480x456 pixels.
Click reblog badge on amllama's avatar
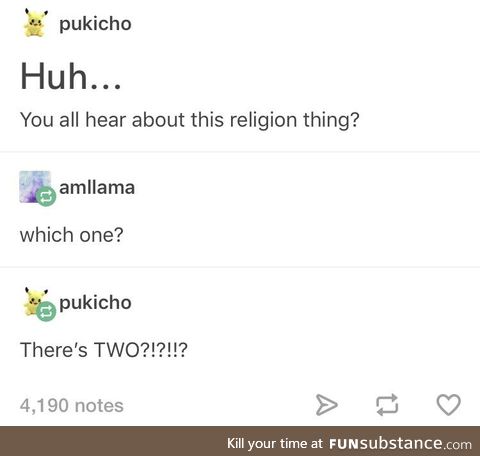tap(46, 197)
